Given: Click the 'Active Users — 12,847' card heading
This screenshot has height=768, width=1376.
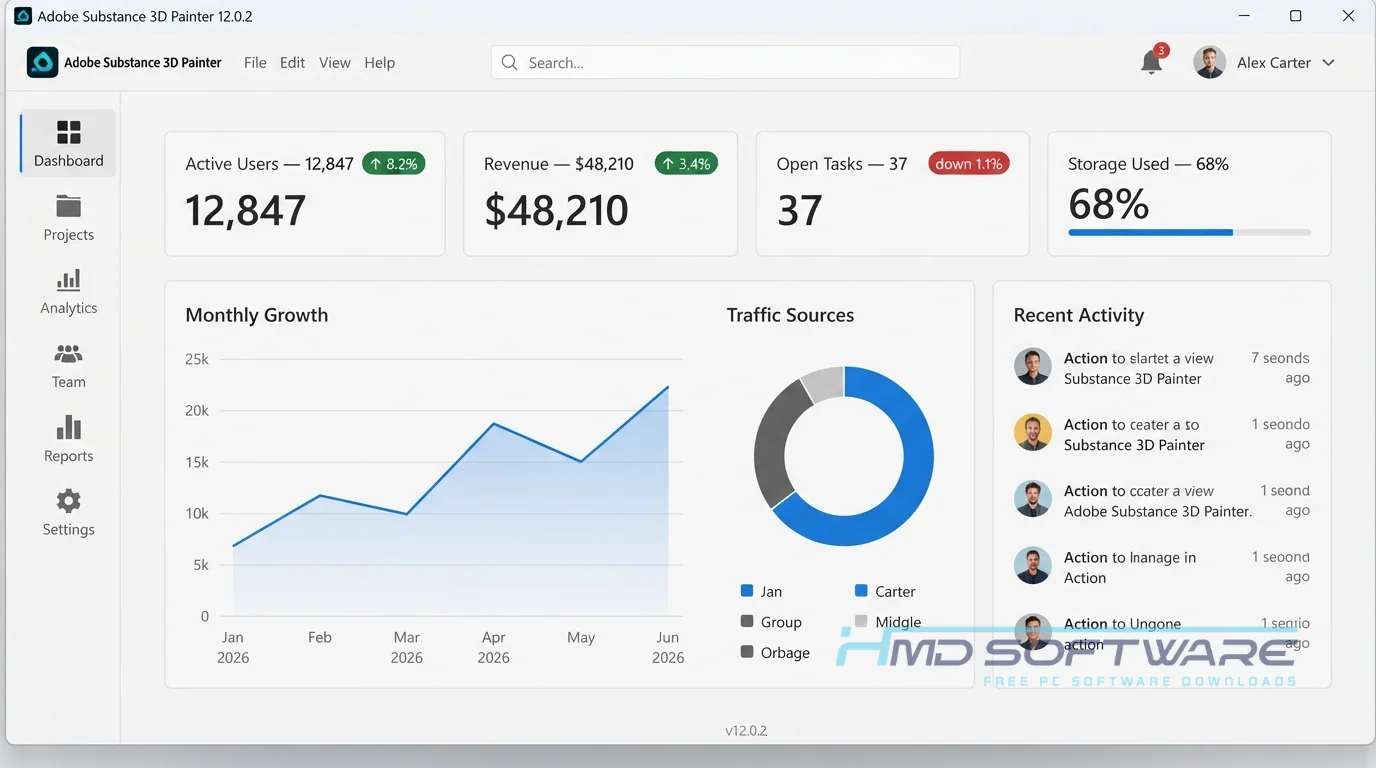Looking at the screenshot, I should [270, 164].
